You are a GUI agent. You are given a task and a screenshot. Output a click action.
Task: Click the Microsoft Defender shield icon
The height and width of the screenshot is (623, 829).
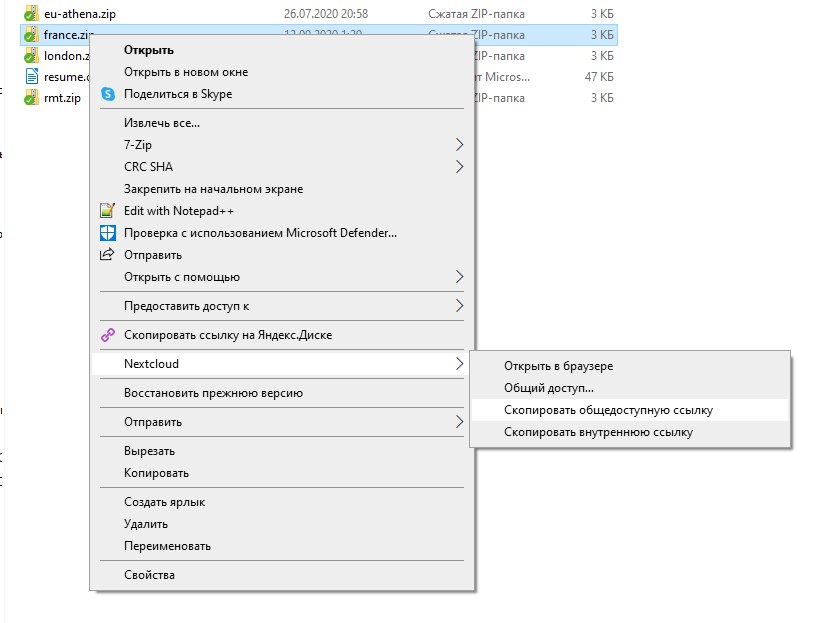pyautogui.click(x=108, y=233)
